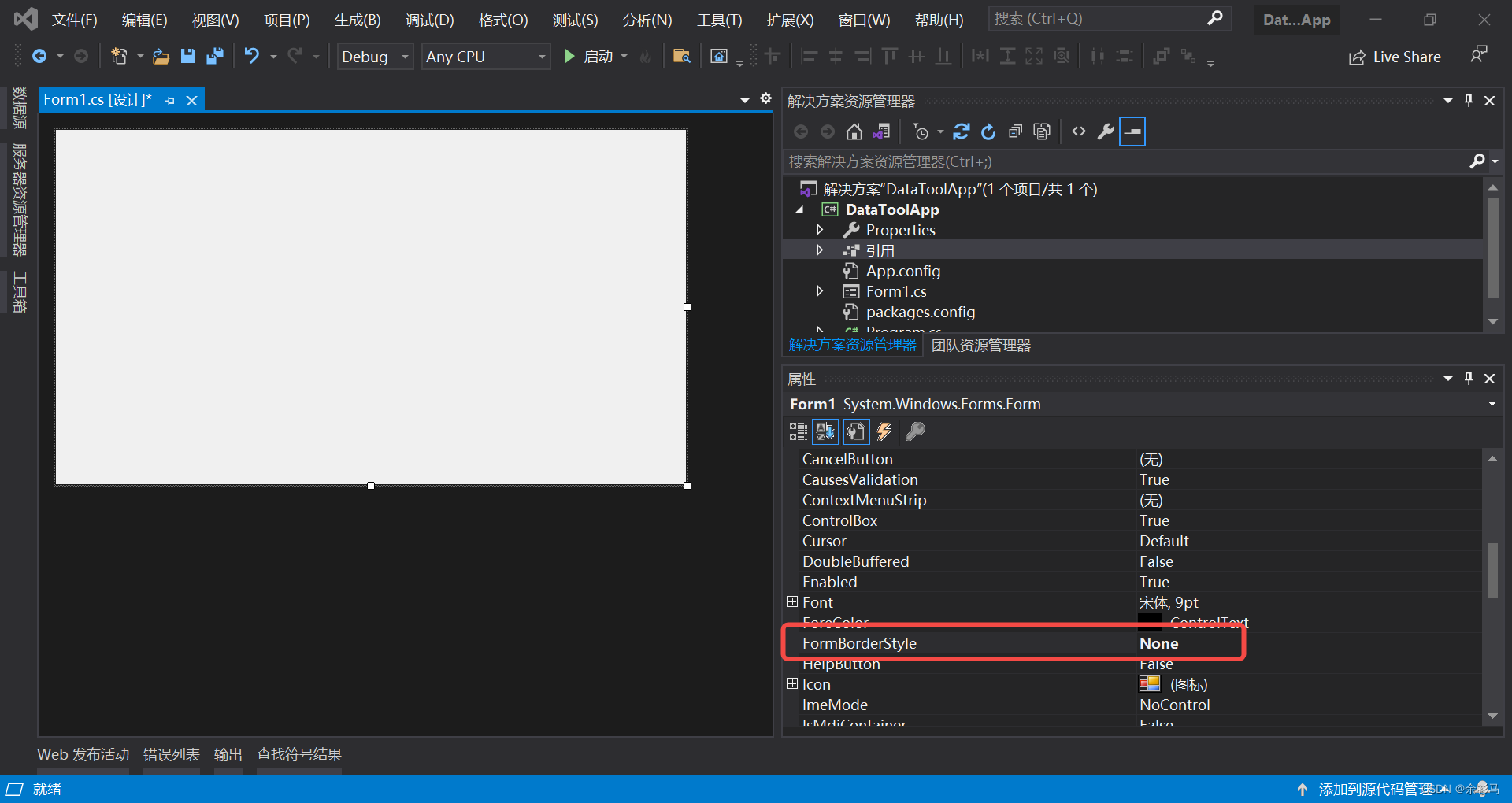Toggle Preview Selected Items in Solution Explorer

pos(1132,131)
